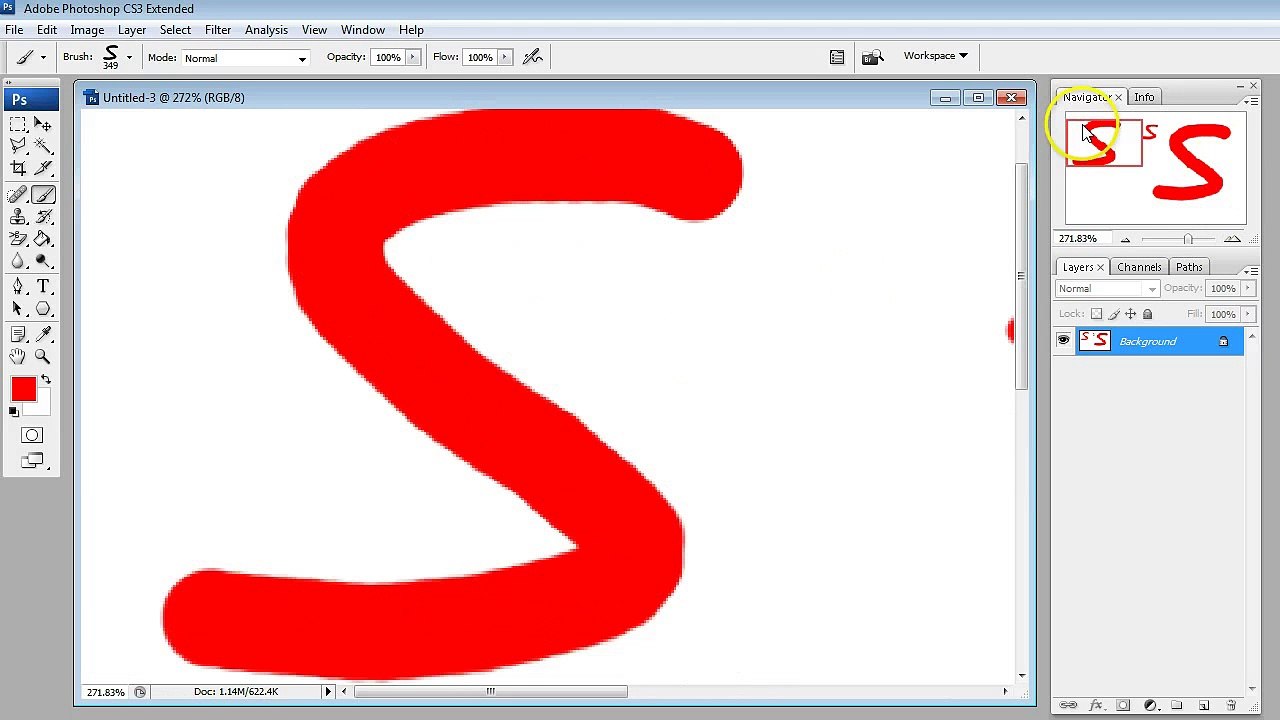Select the Paint Bucket tool
1280x720 pixels.
coord(43,239)
